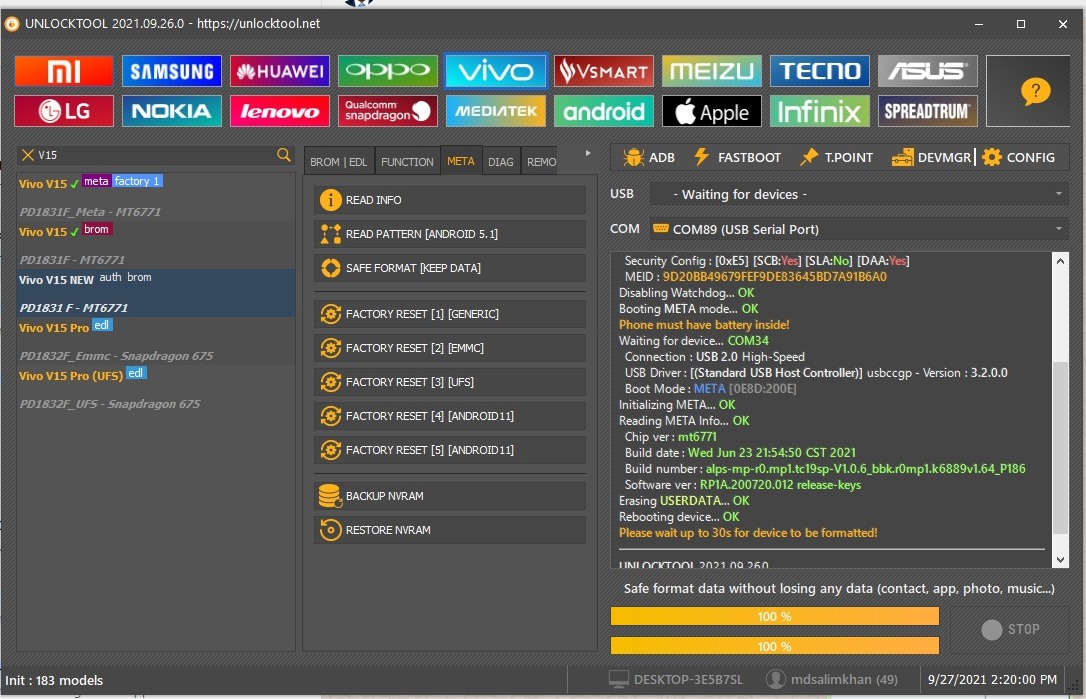Image resolution: width=1086 pixels, height=699 pixels.
Task: Select the LG brand logo
Action: coord(64,111)
